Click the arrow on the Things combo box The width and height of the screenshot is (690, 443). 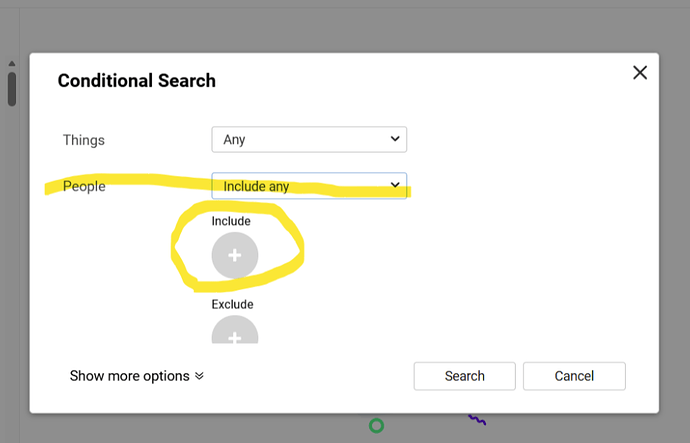pyautogui.click(x=393, y=140)
